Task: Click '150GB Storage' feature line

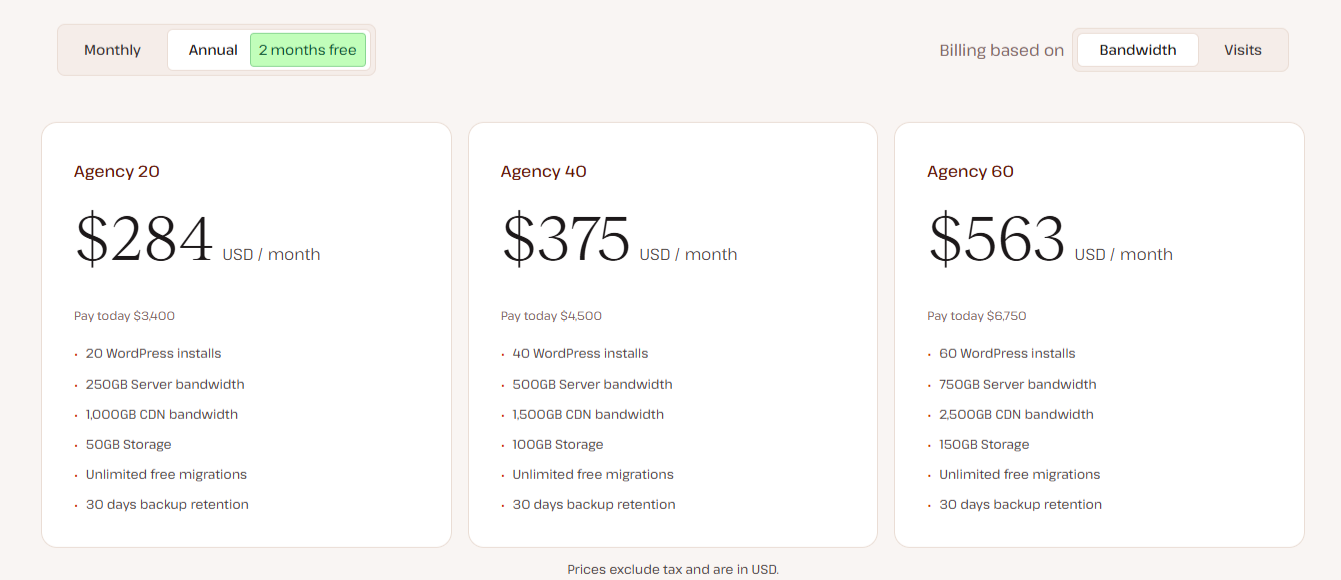Action: (x=984, y=445)
